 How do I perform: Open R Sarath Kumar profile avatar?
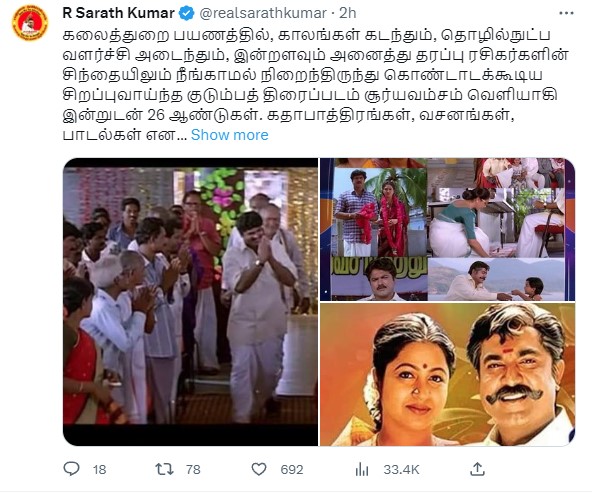click(30, 22)
